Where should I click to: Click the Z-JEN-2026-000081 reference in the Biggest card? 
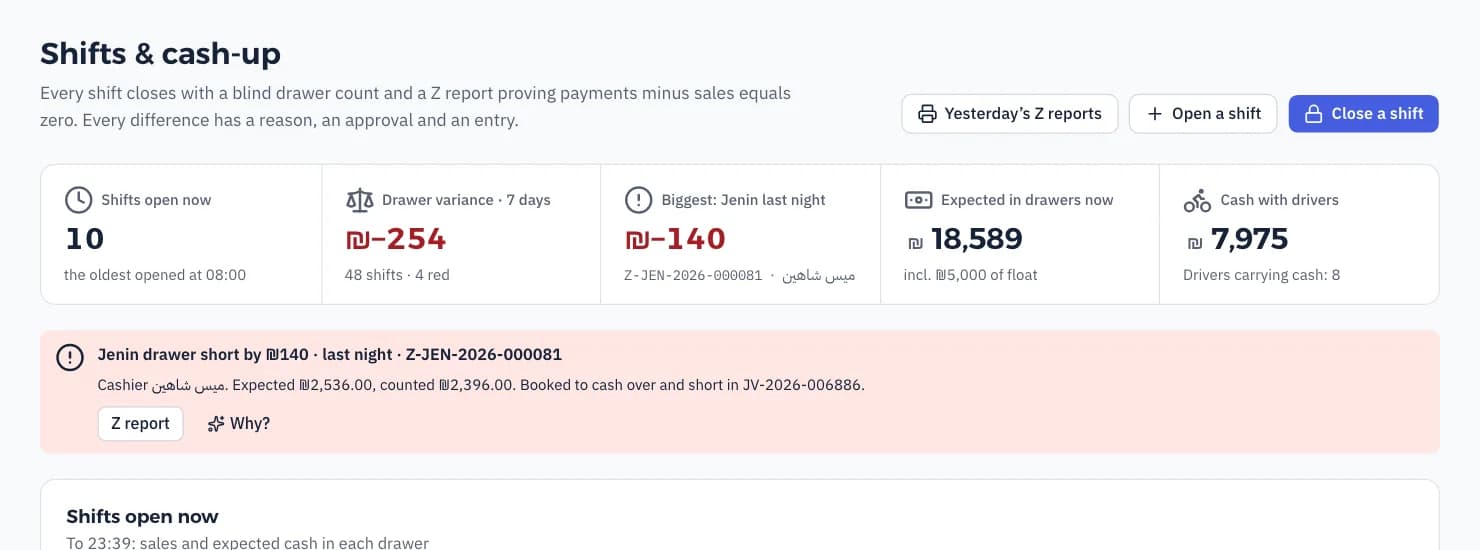point(693,275)
